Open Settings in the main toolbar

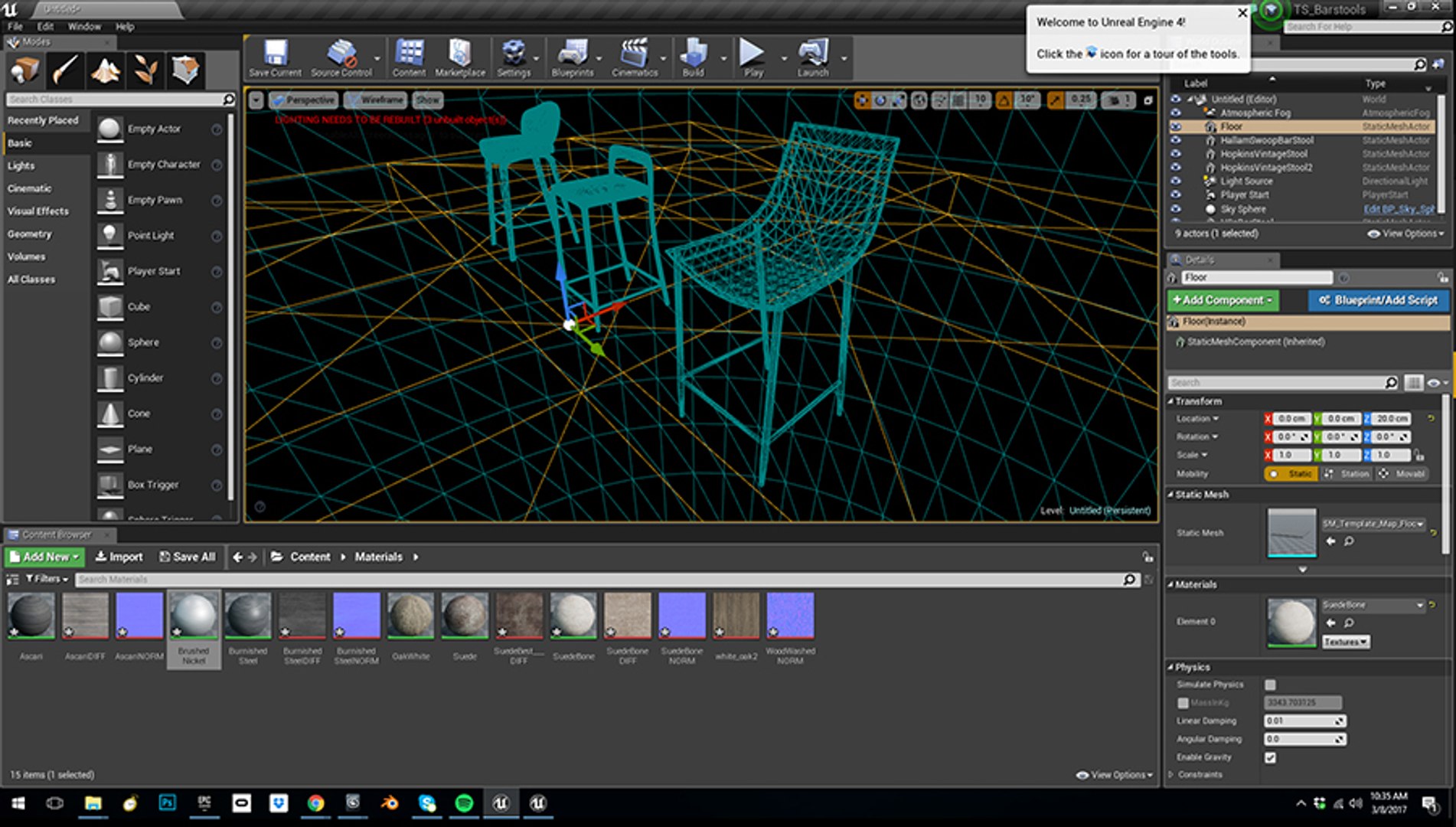click(513, 57)
